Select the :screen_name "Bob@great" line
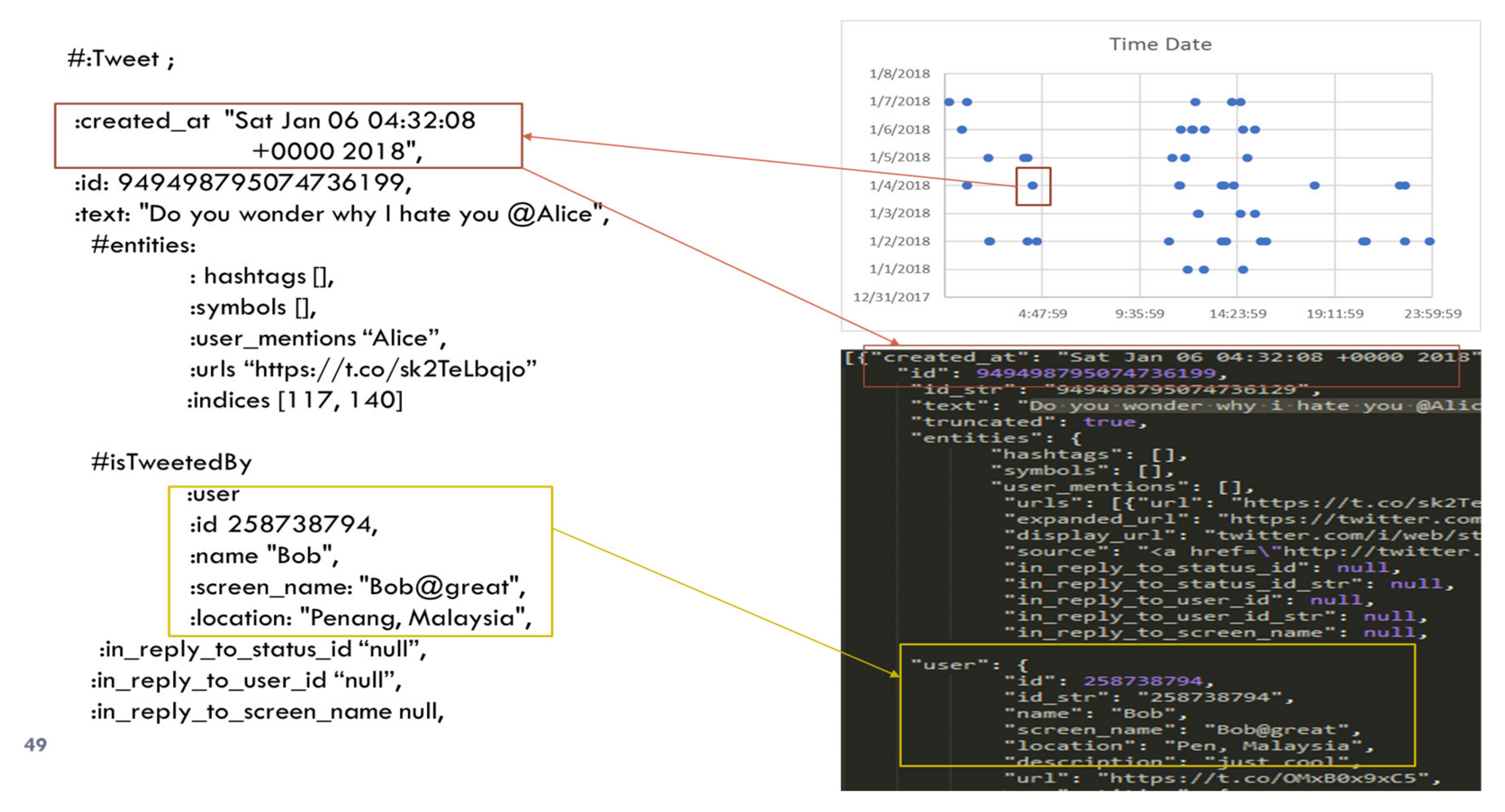This screenshot has height=812, width=1505. pos(357,586)
